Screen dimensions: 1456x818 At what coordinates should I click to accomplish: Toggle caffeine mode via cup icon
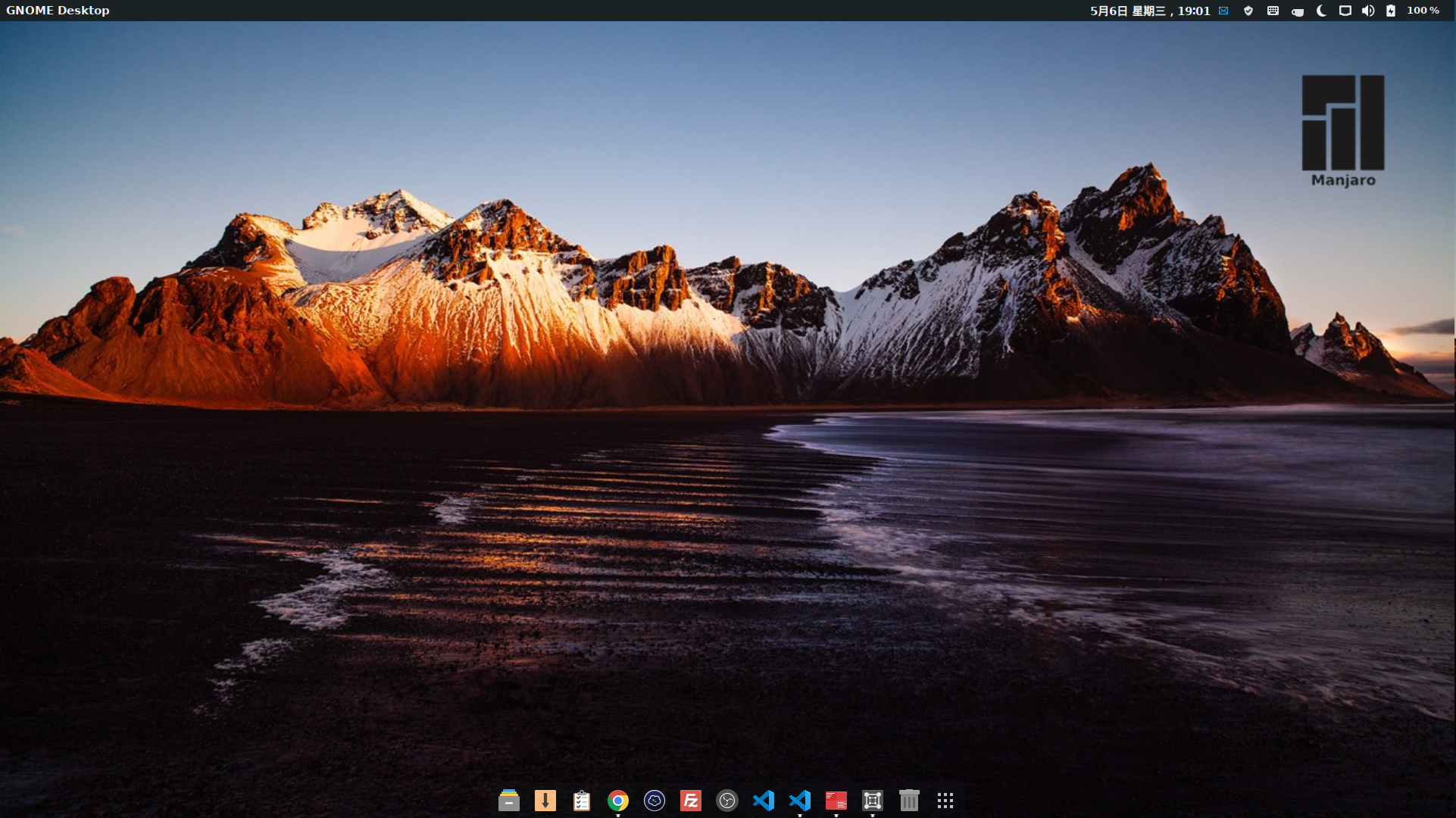(x=1297, y=11)
